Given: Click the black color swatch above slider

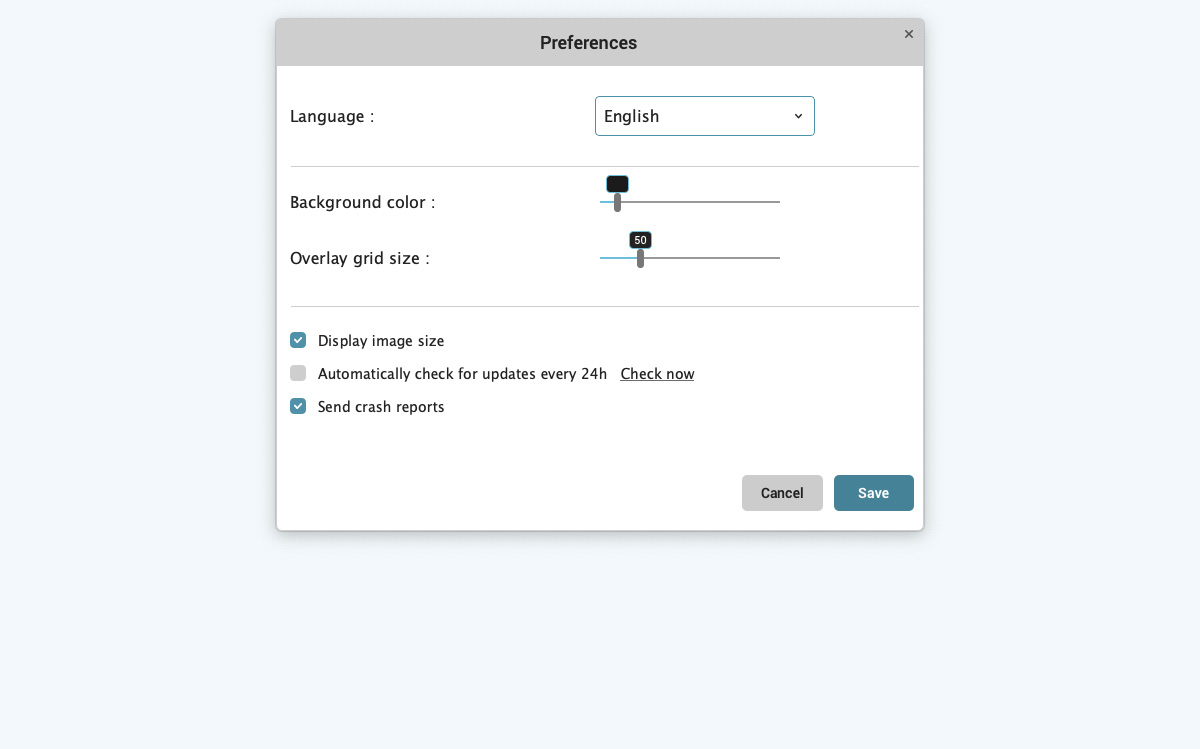Looking at the screenshot, I should pos(617,184).
